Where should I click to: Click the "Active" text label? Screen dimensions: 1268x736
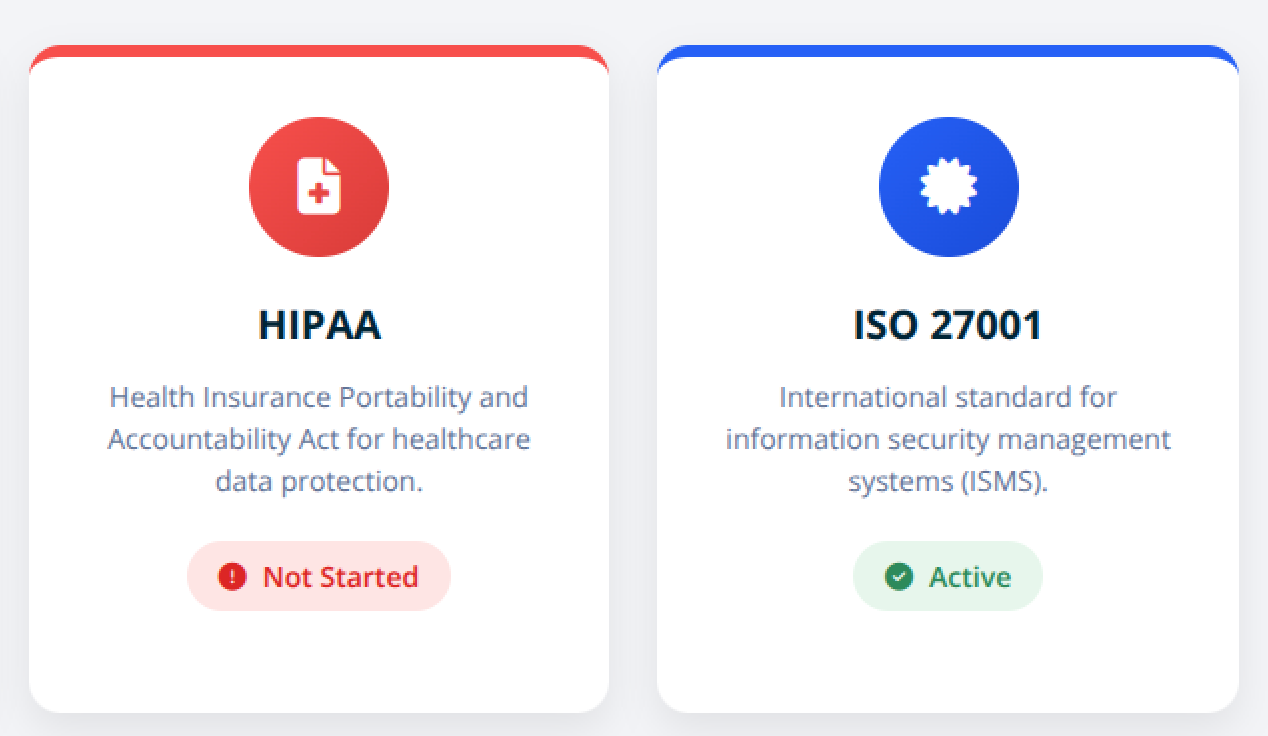click(970, 577)
